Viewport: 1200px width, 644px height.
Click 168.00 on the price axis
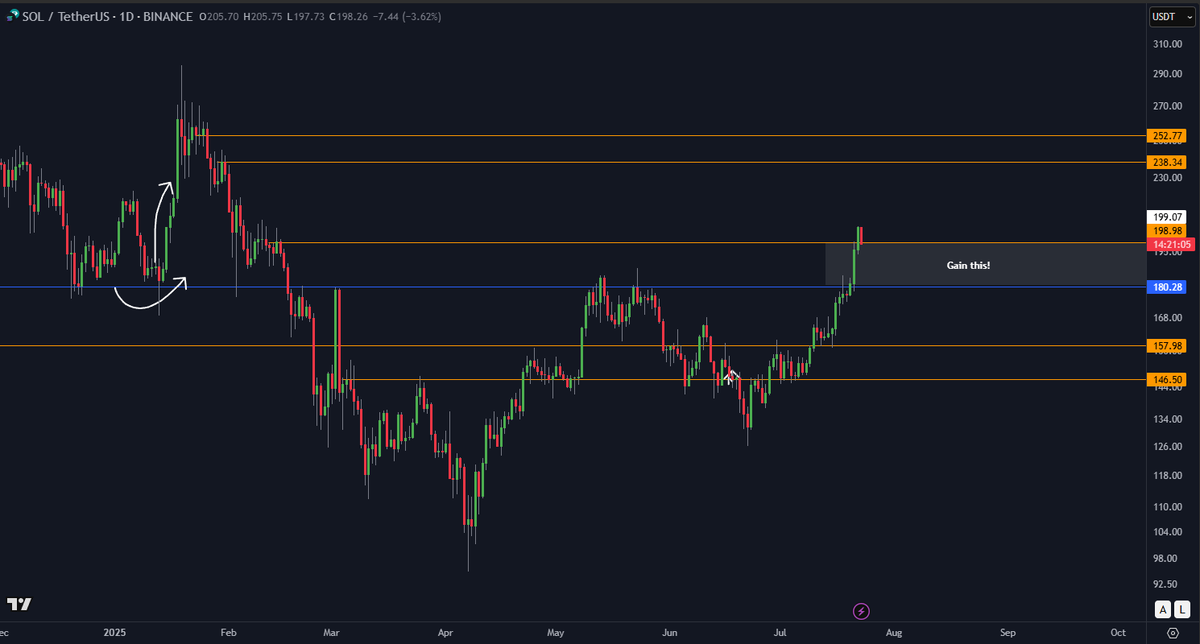click(x=1167, y=319)
